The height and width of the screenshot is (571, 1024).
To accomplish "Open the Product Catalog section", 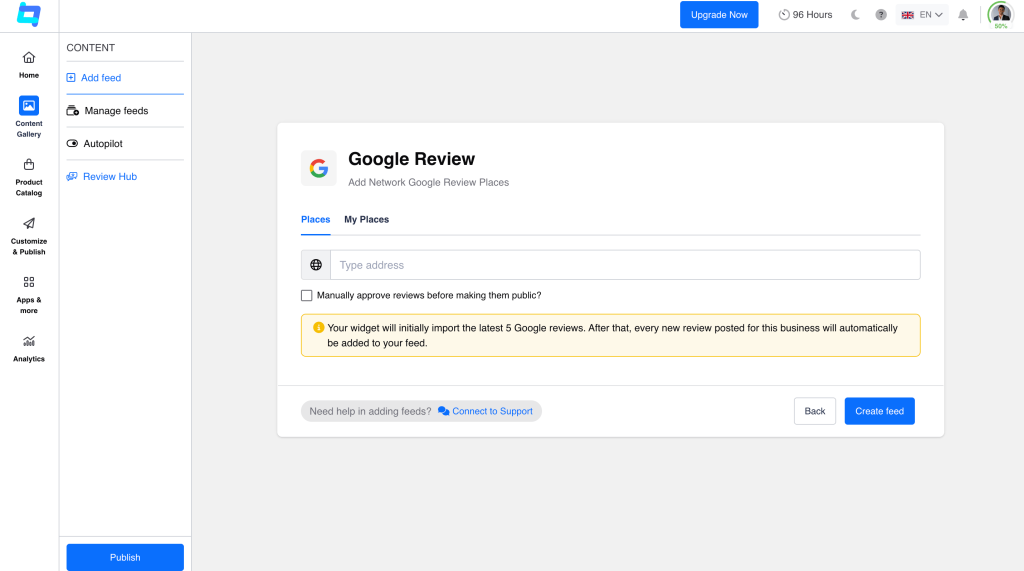I will click(29, 177).
